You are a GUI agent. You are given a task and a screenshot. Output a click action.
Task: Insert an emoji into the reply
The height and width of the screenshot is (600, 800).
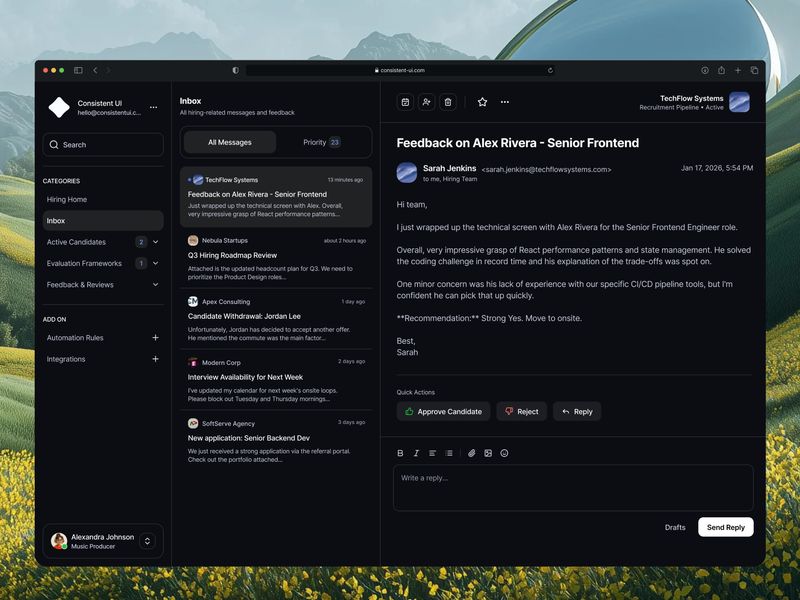pyautogui.click(x=503, y=453)
